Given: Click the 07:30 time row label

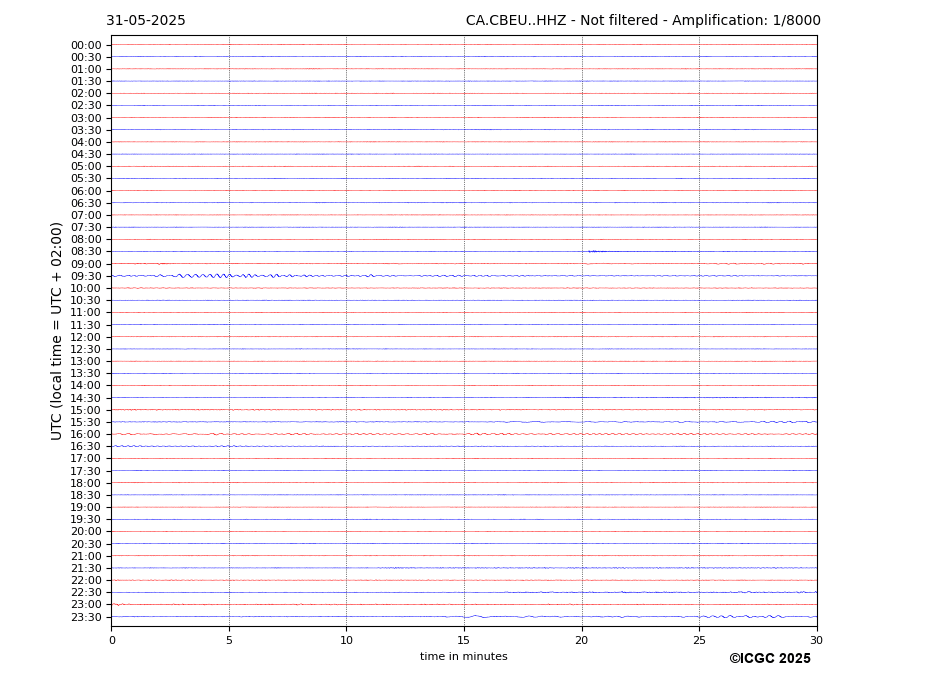Looking at the screenshot, I should click(86, 228).
